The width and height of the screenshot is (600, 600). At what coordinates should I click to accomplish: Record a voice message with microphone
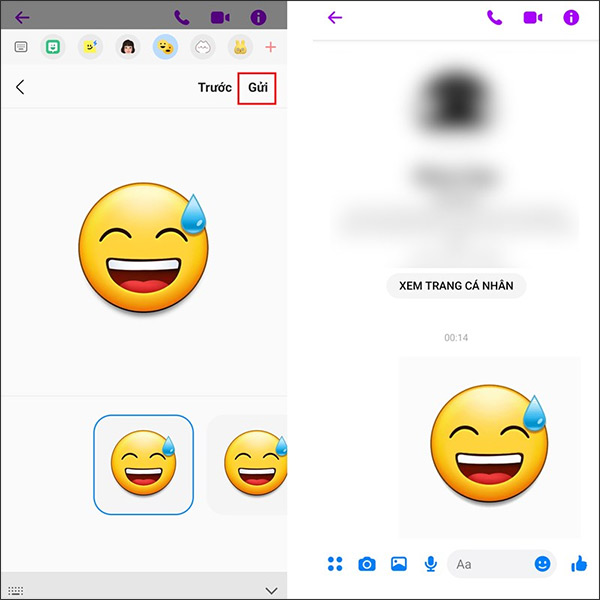(431, 564)
